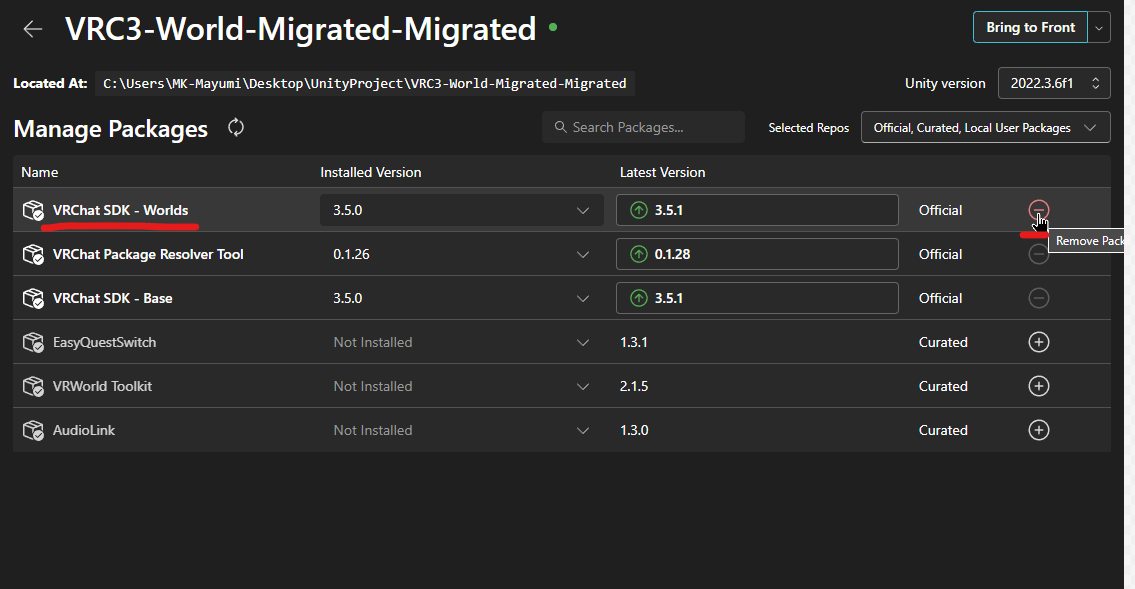Add the EasyQuestSwitch package with plus icon
This screenshot has height=589, width=1135.
(x=1039, y=342)
